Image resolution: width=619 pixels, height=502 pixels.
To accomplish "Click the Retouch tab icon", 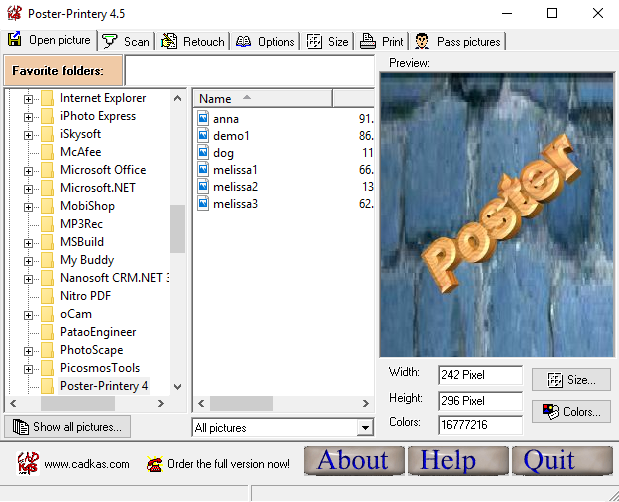I will (169, 41).
